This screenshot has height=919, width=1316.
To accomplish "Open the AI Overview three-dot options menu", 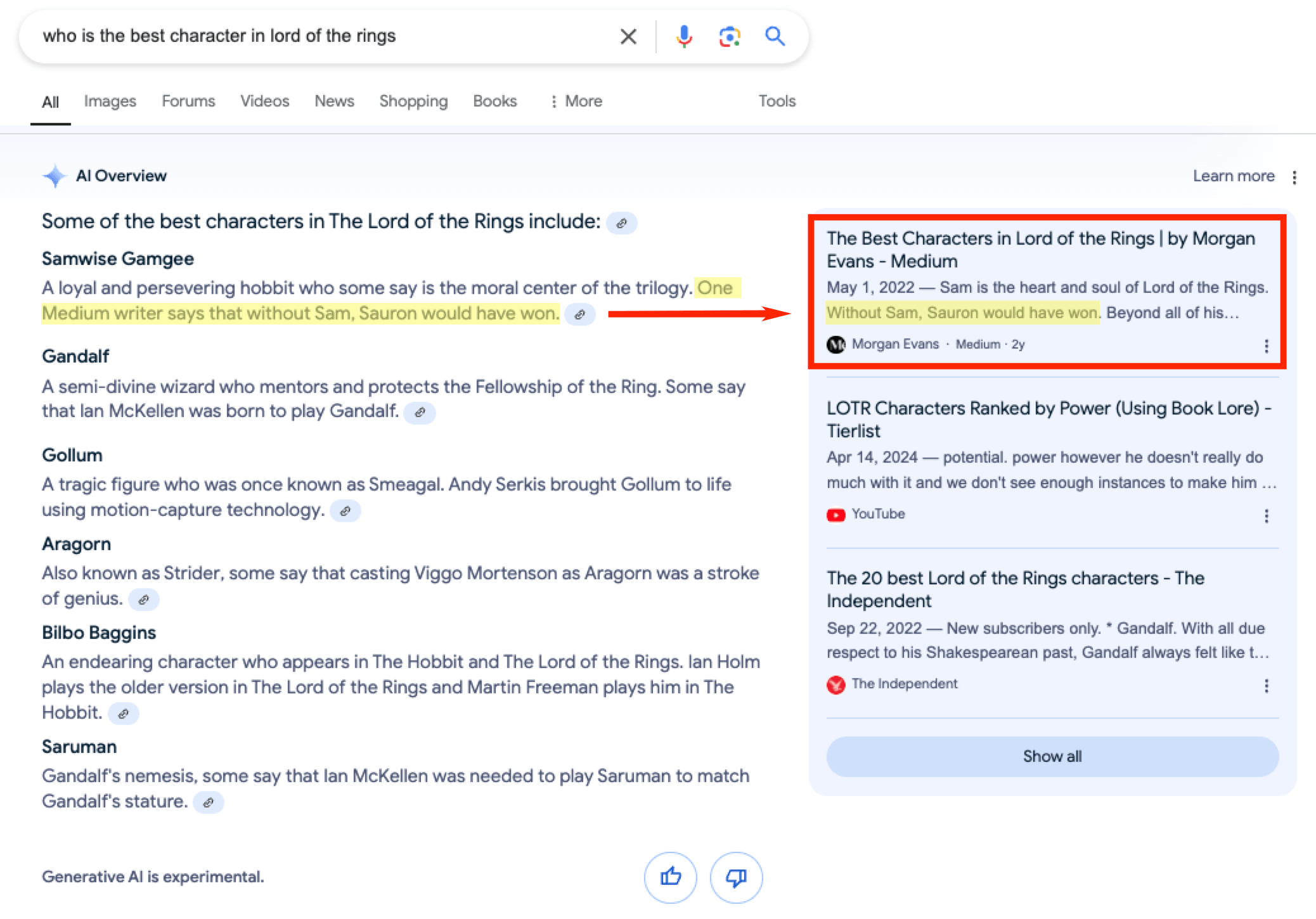I will [x=1294, y=177].
